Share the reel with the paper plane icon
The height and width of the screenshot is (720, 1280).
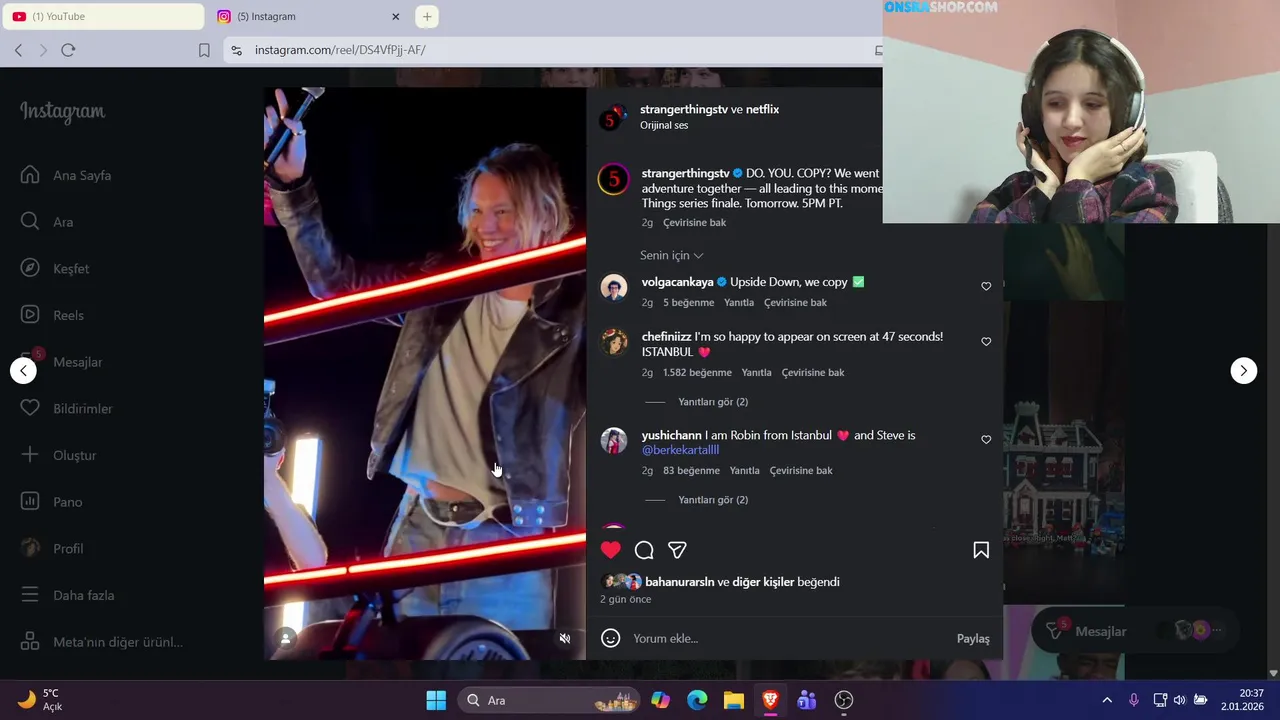coord(677,550)
